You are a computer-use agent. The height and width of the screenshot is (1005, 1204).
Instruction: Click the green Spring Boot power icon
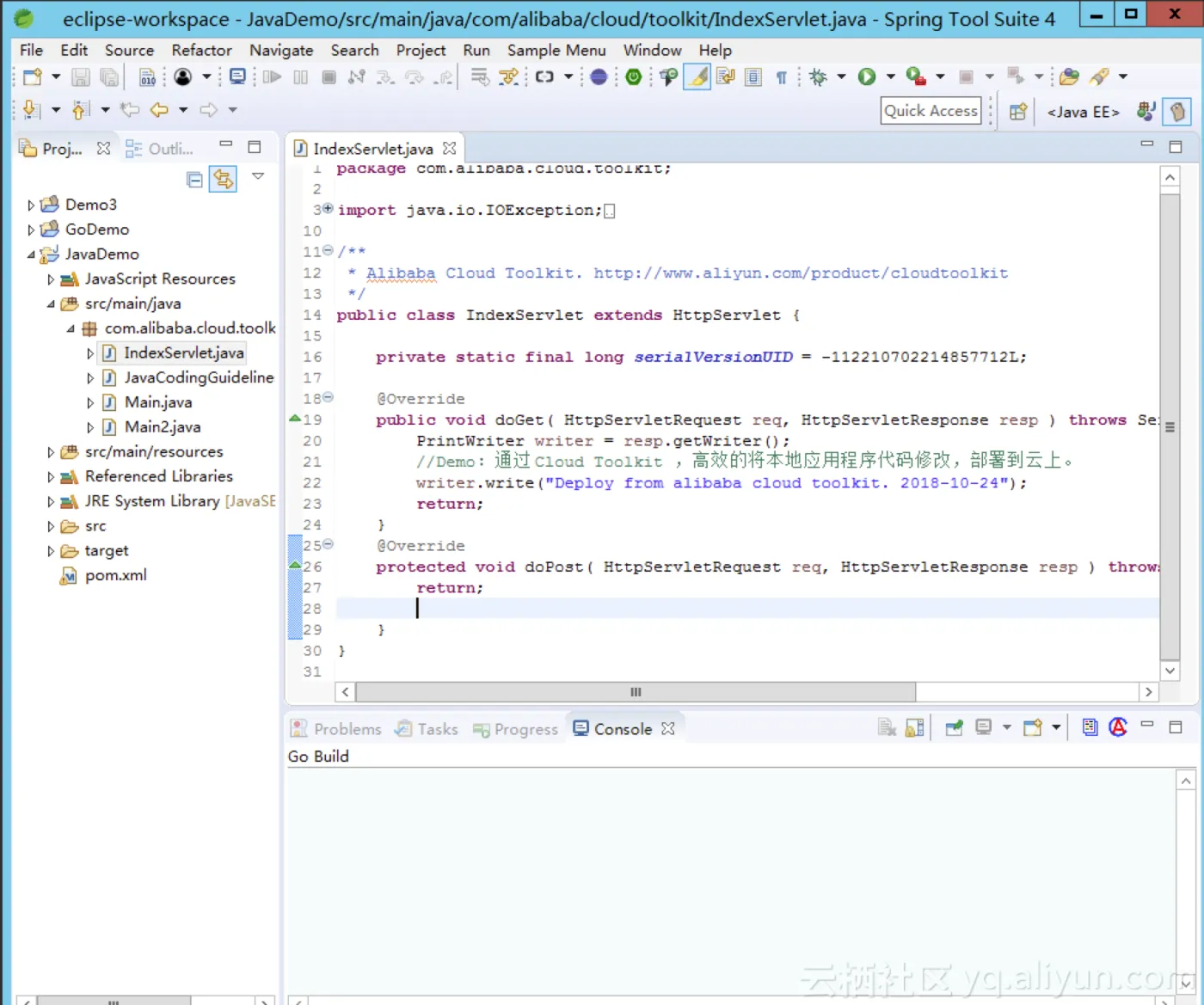pyautogui.click(x=634, y=77)
